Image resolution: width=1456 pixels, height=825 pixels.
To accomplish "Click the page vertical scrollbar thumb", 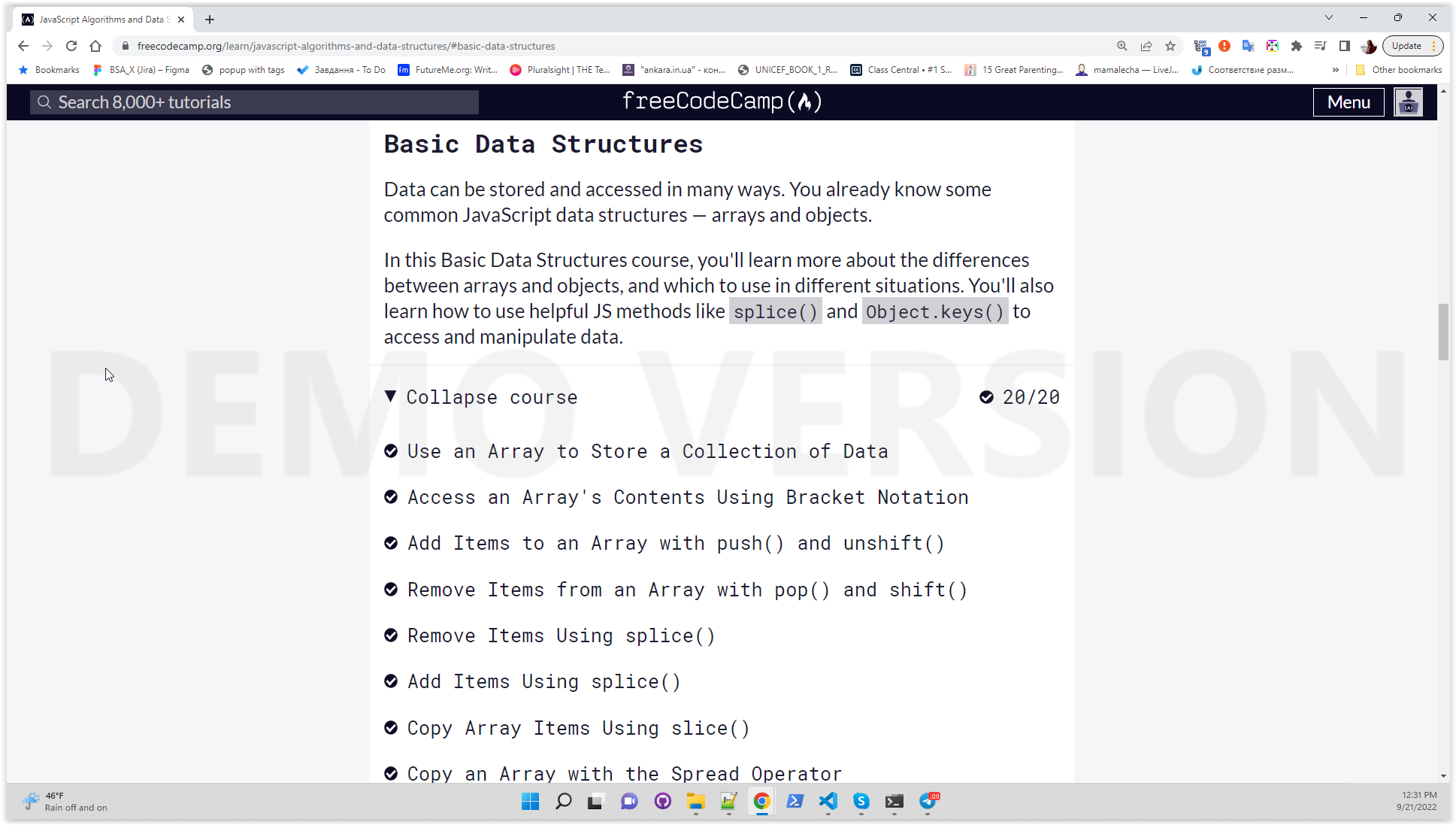I will point(1443,332).
